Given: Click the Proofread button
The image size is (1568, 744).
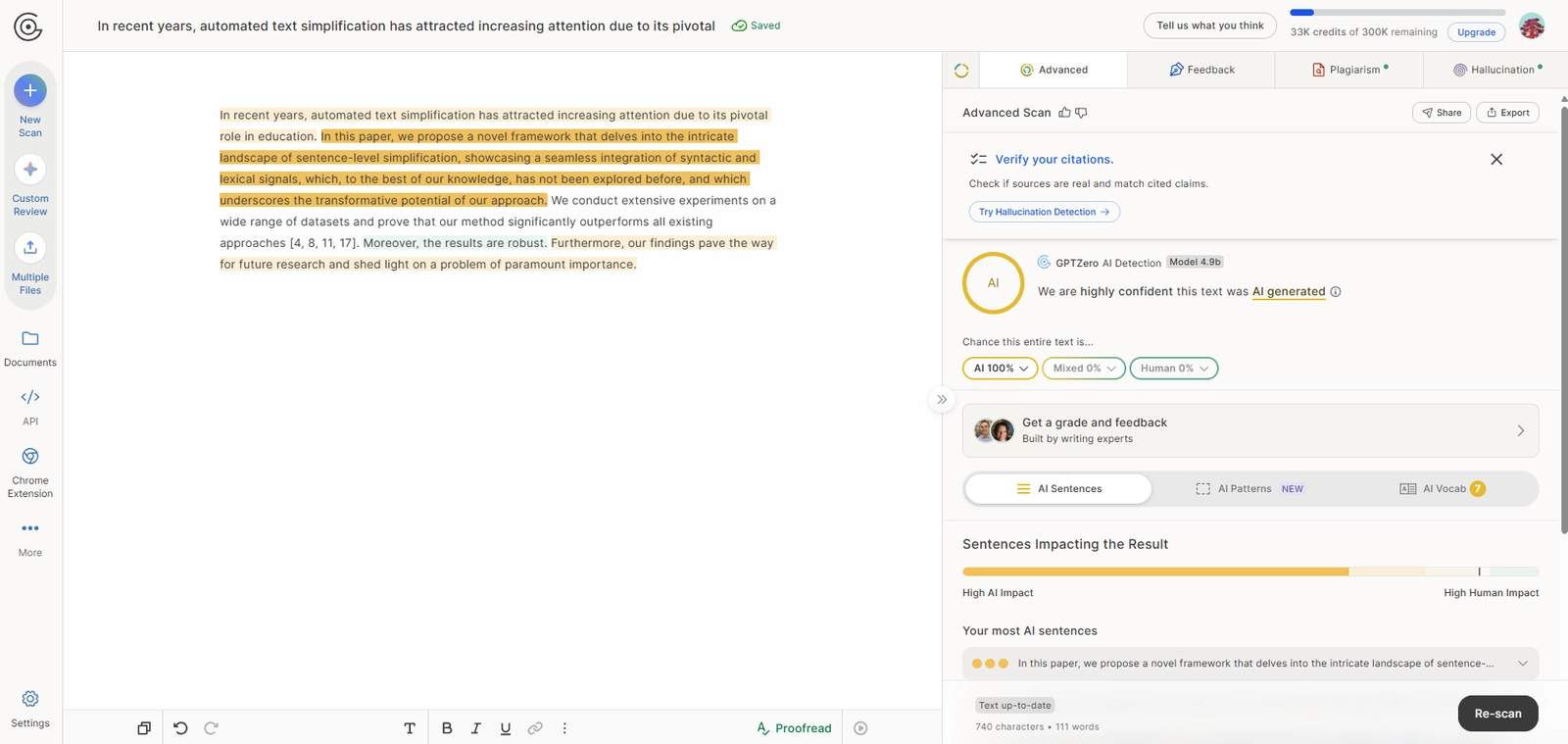Looking at the screenshot, I should (794, 728).
